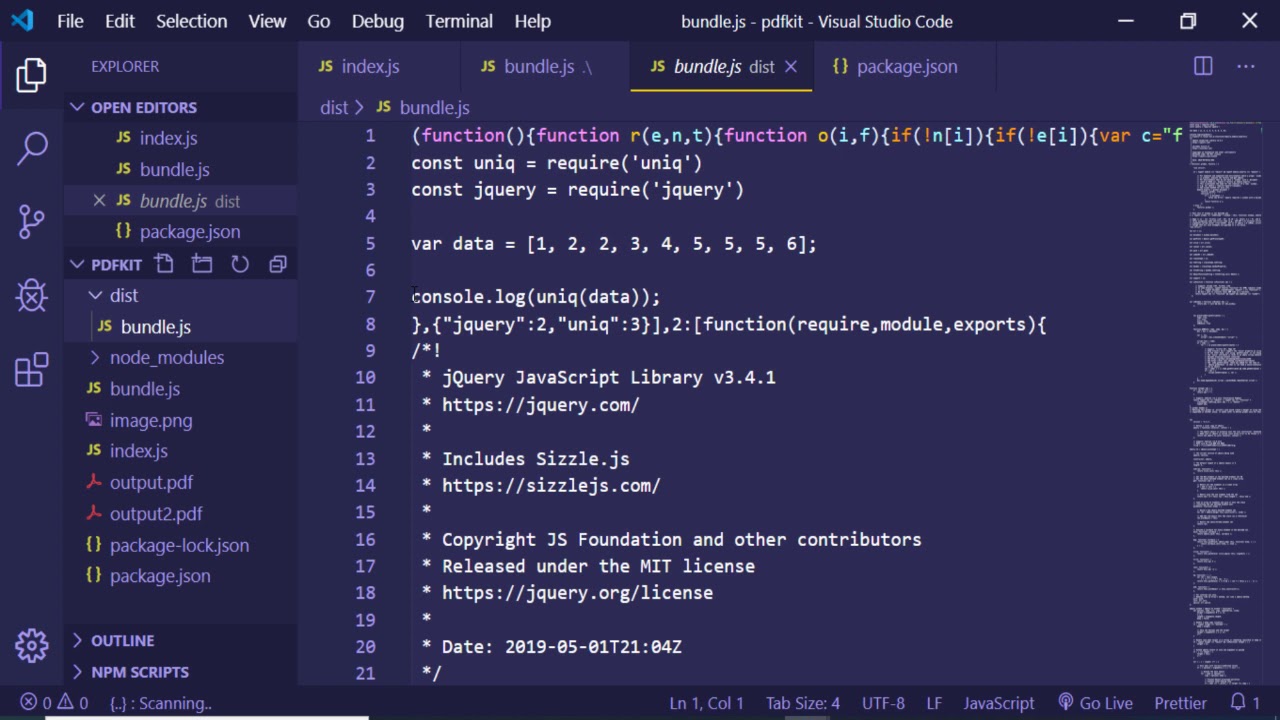Click Tab Size: 4 in status bar
This screenshot has width=1280, height=720.
[x=802, y=703]
